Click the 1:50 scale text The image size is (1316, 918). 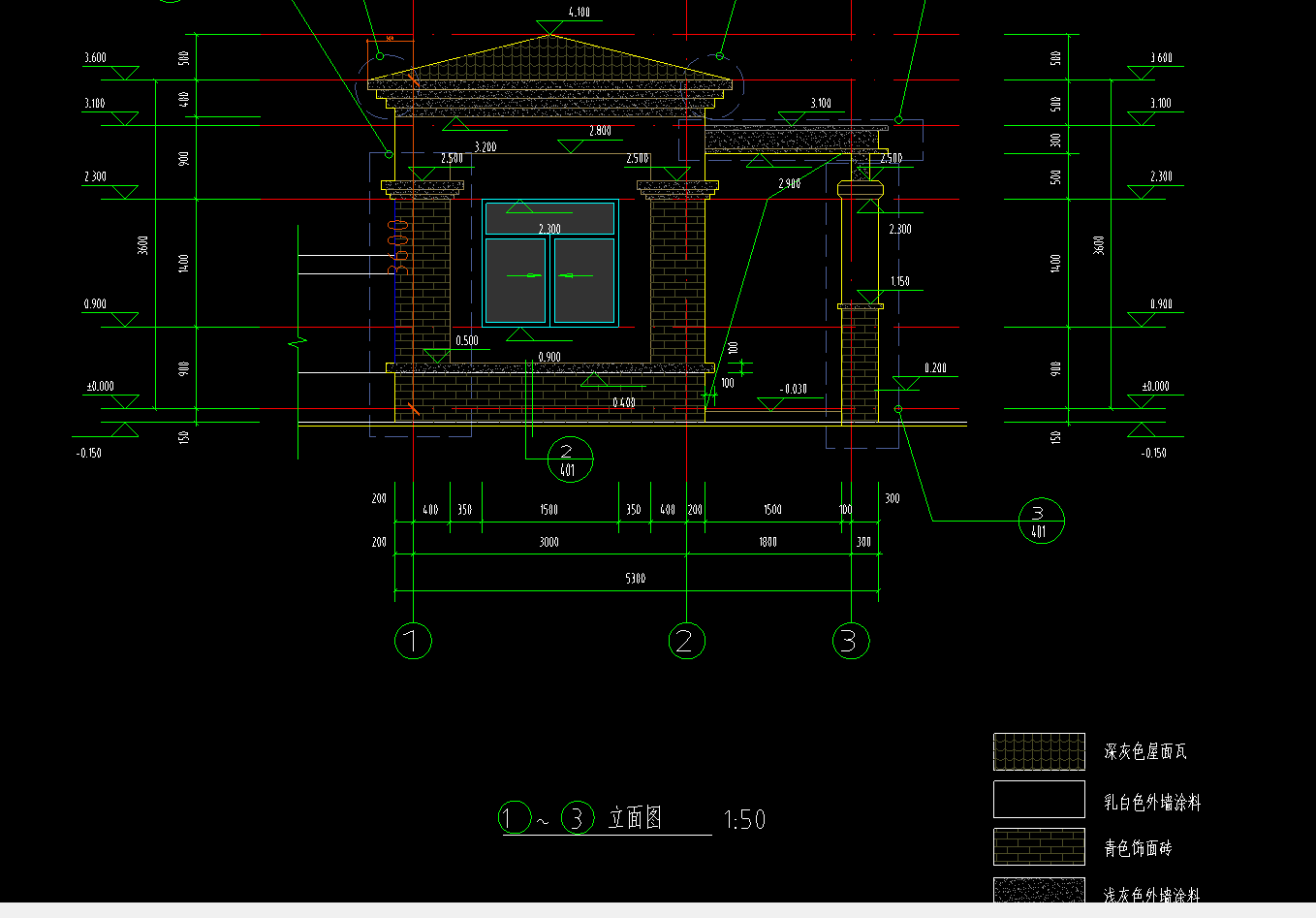coord(744,820)
